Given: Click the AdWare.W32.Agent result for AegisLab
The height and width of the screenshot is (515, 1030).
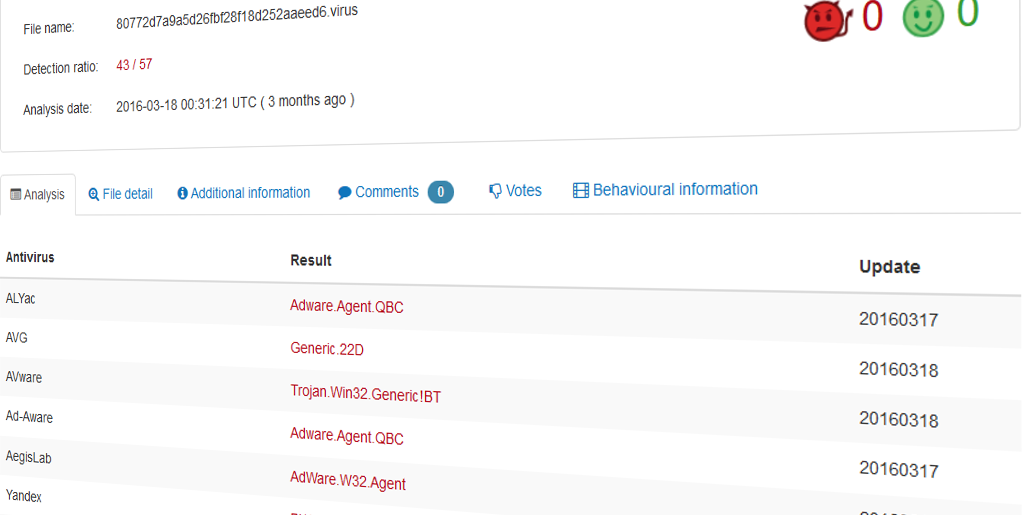Looking at the screenshot, I should [x=348, y=482].
